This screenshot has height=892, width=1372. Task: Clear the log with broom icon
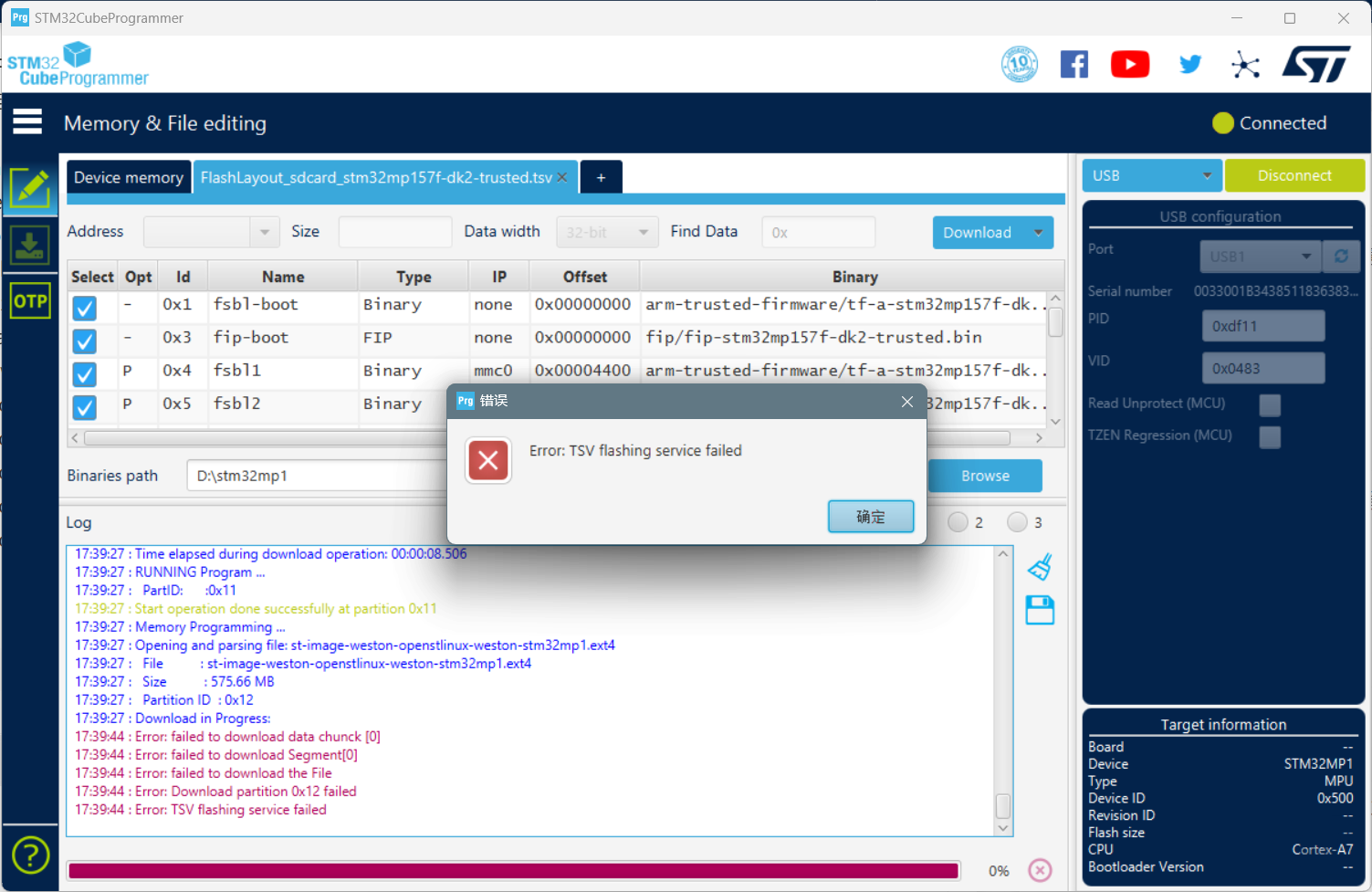pos(1040,567)
